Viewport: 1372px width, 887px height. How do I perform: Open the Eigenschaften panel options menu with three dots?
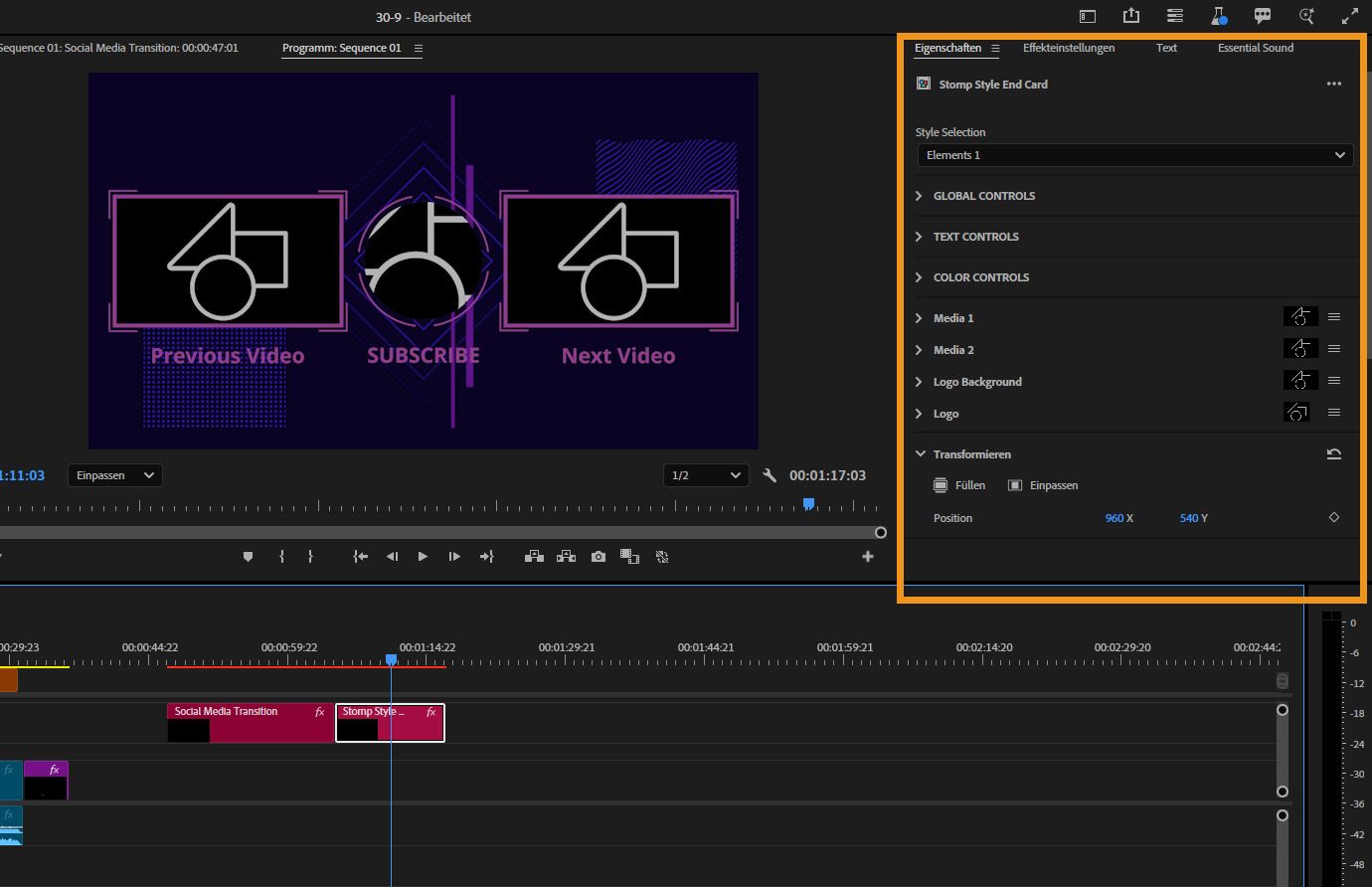coord(1334,84)
